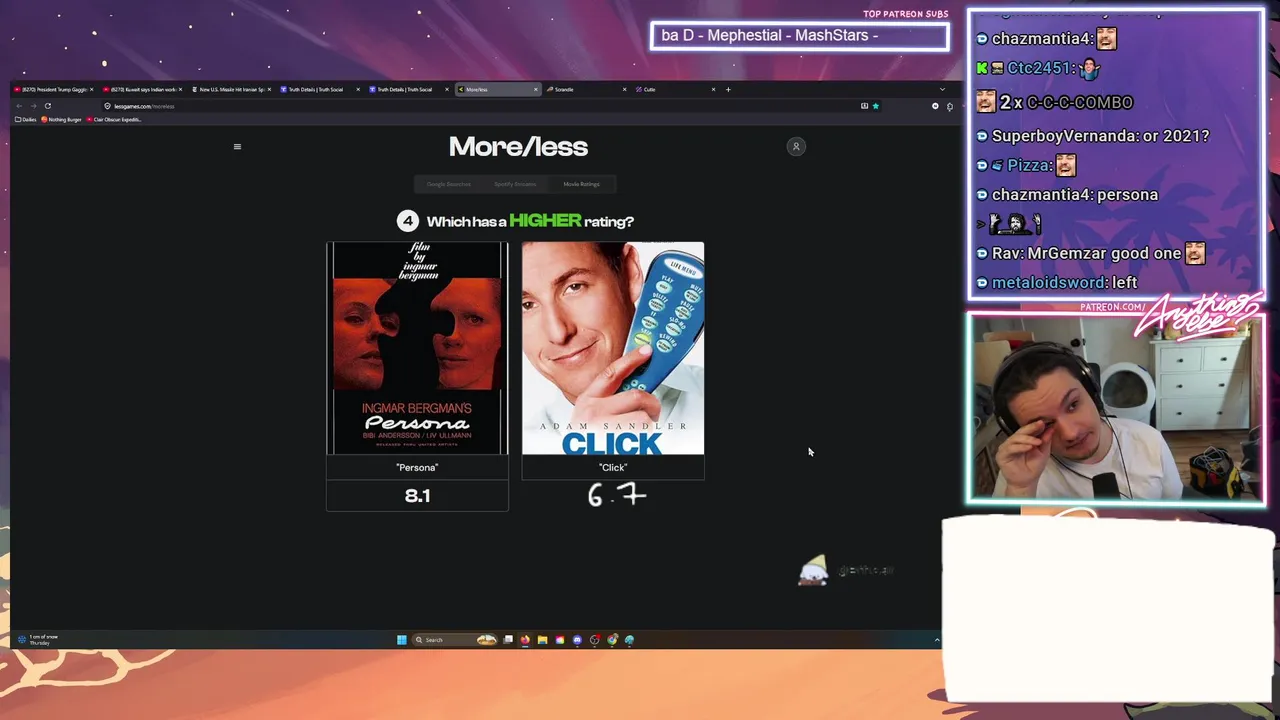Reload the current page
This screenshot has width=1280, height=720.
47,106
